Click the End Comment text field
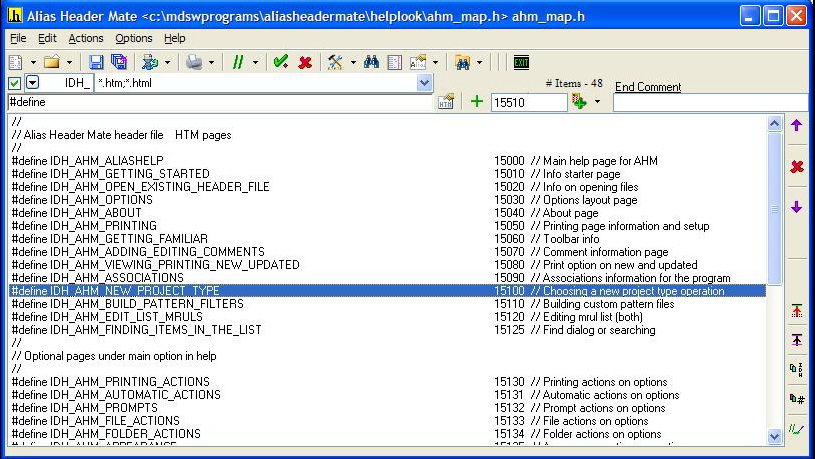Screen dimensions: 815x459 [x=711, y=102]
